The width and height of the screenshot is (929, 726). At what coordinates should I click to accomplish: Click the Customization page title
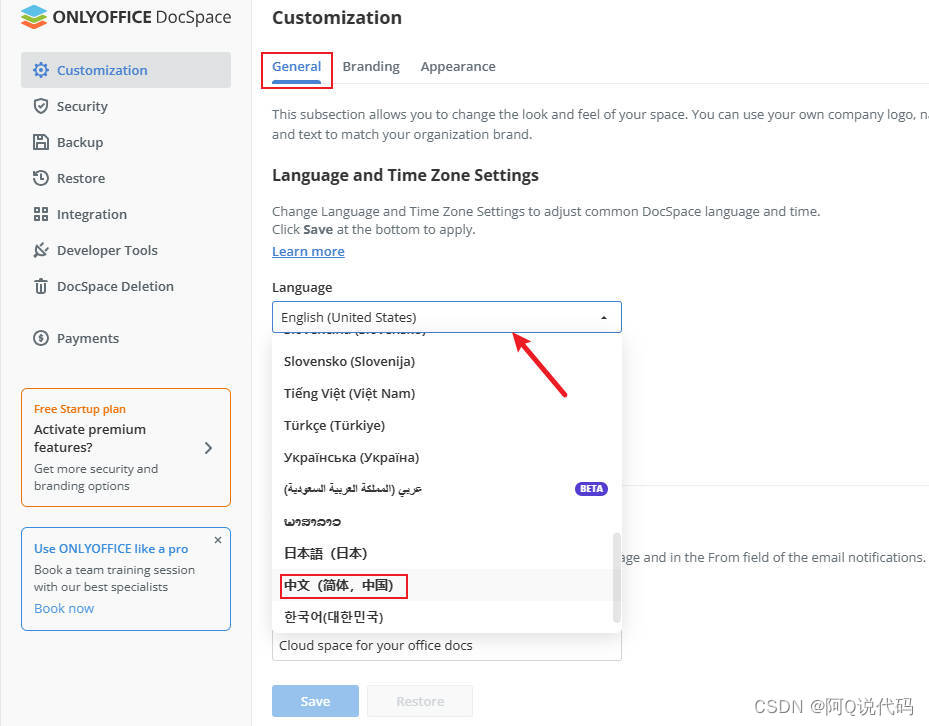pyautogui.click(x=337, y=18)
